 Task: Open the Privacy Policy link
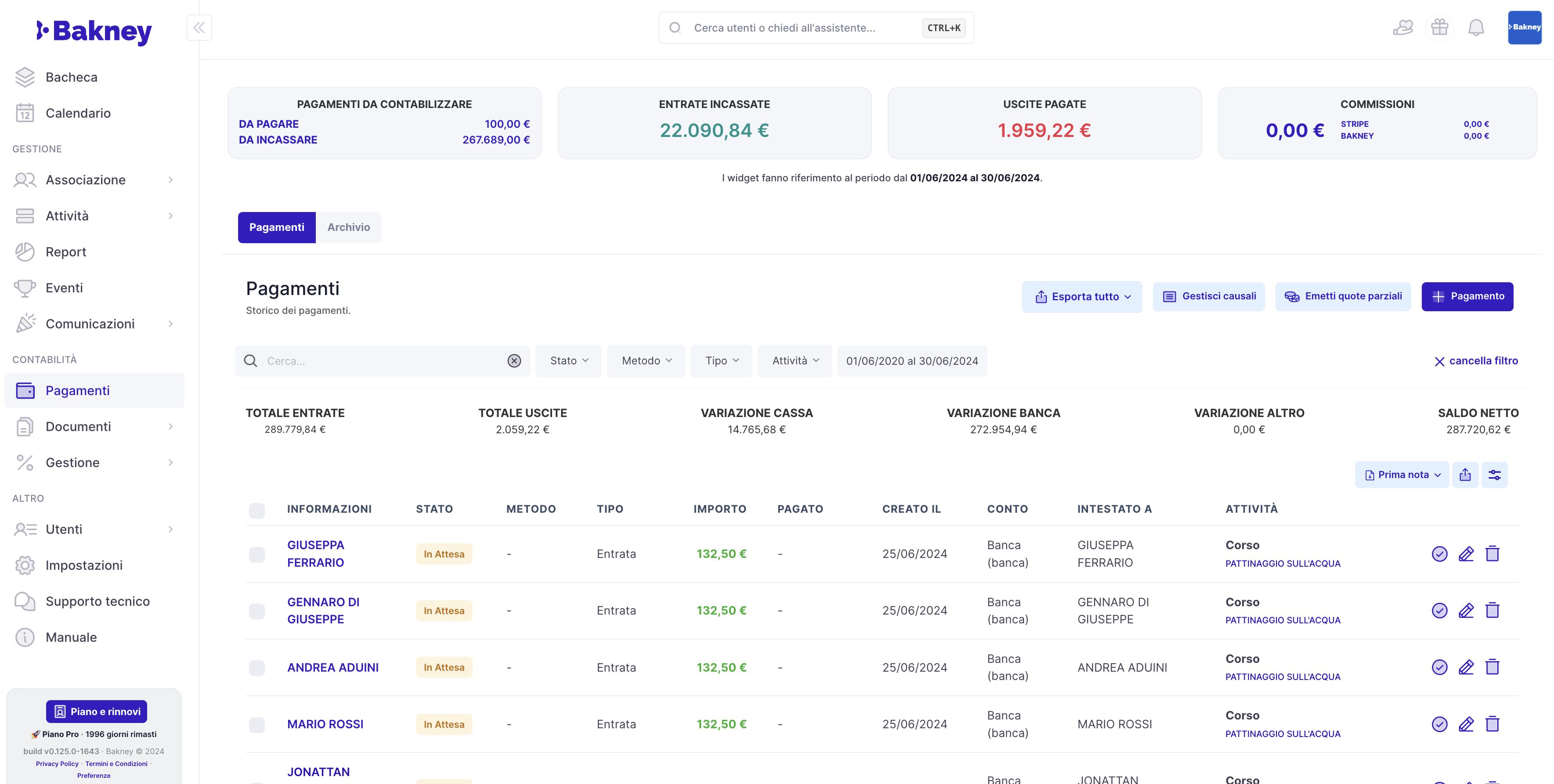click(x=57, y=763)
